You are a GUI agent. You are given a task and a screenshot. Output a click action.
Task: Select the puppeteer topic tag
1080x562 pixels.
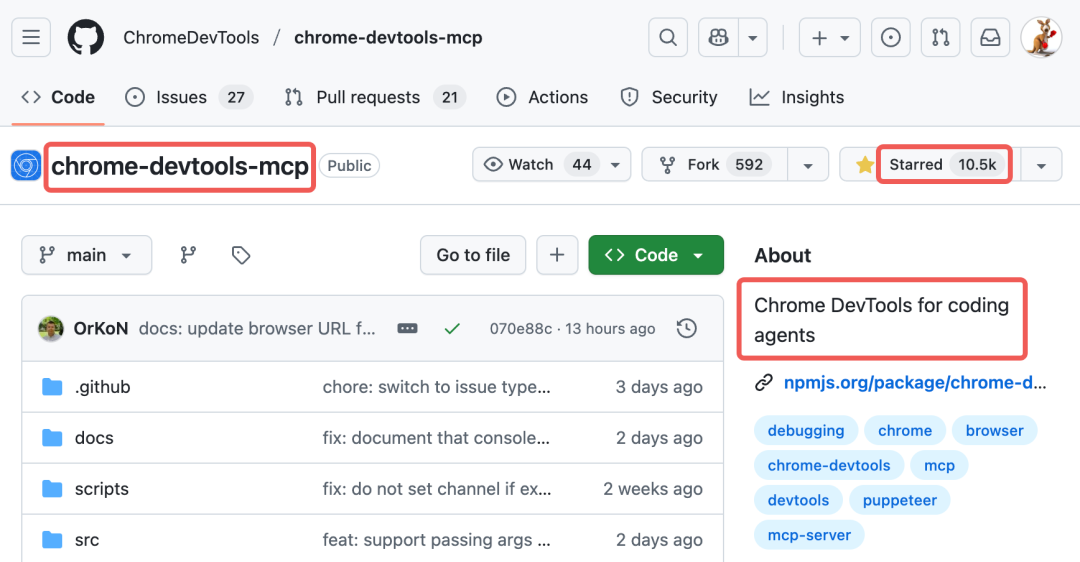[900, 500]
